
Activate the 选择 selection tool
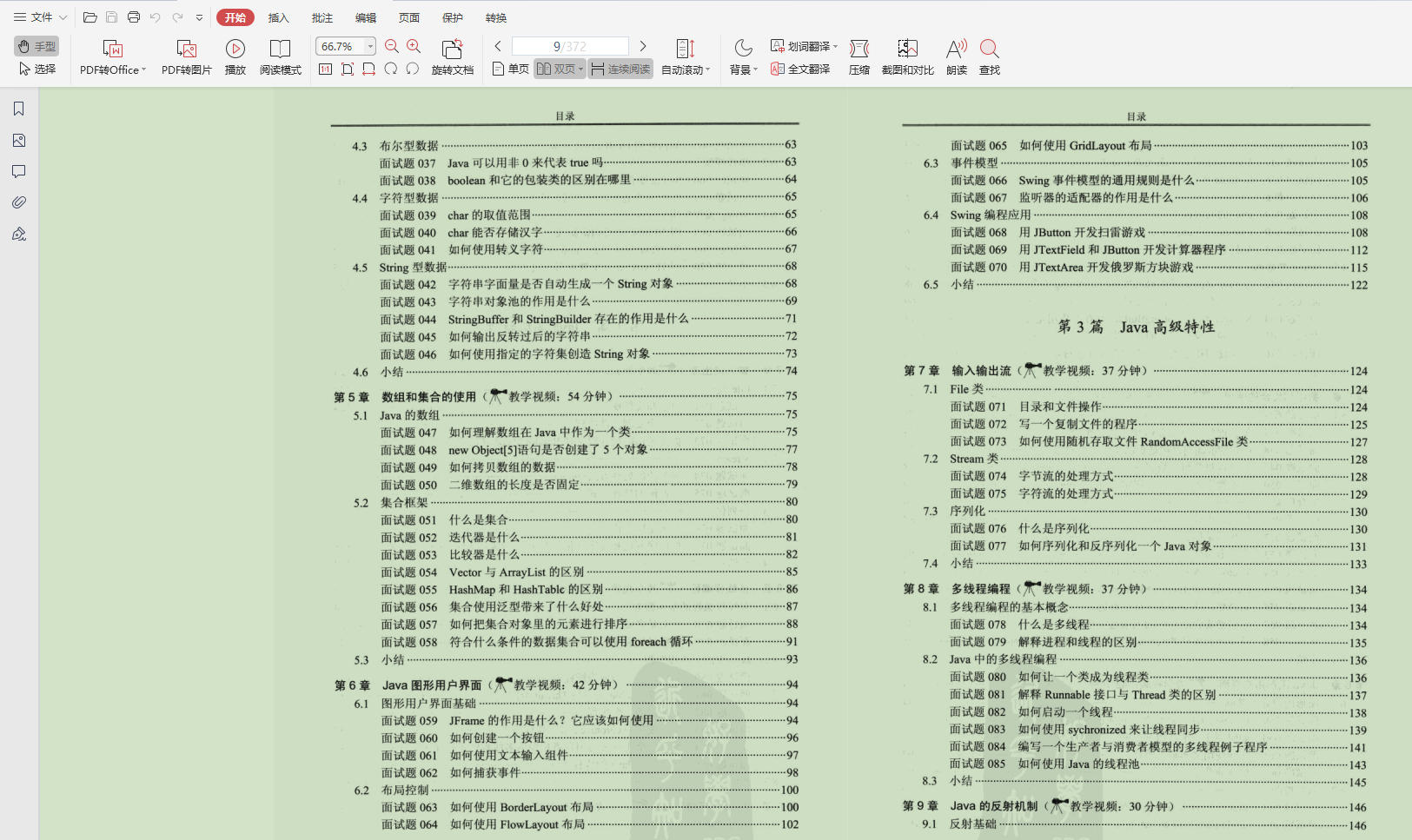click(x=36, y=69)
